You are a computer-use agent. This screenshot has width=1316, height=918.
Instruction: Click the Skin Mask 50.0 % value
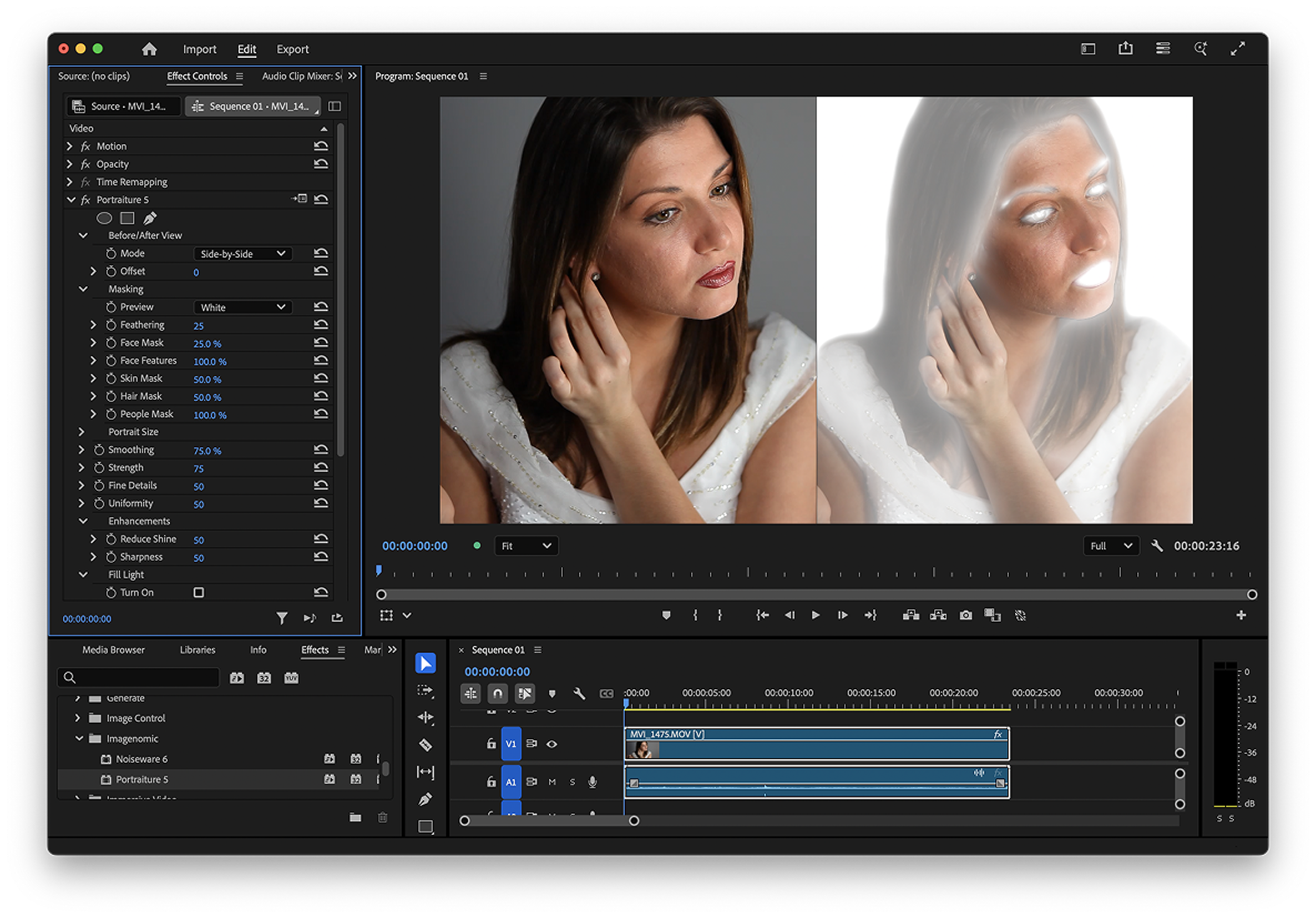(207, 380)
